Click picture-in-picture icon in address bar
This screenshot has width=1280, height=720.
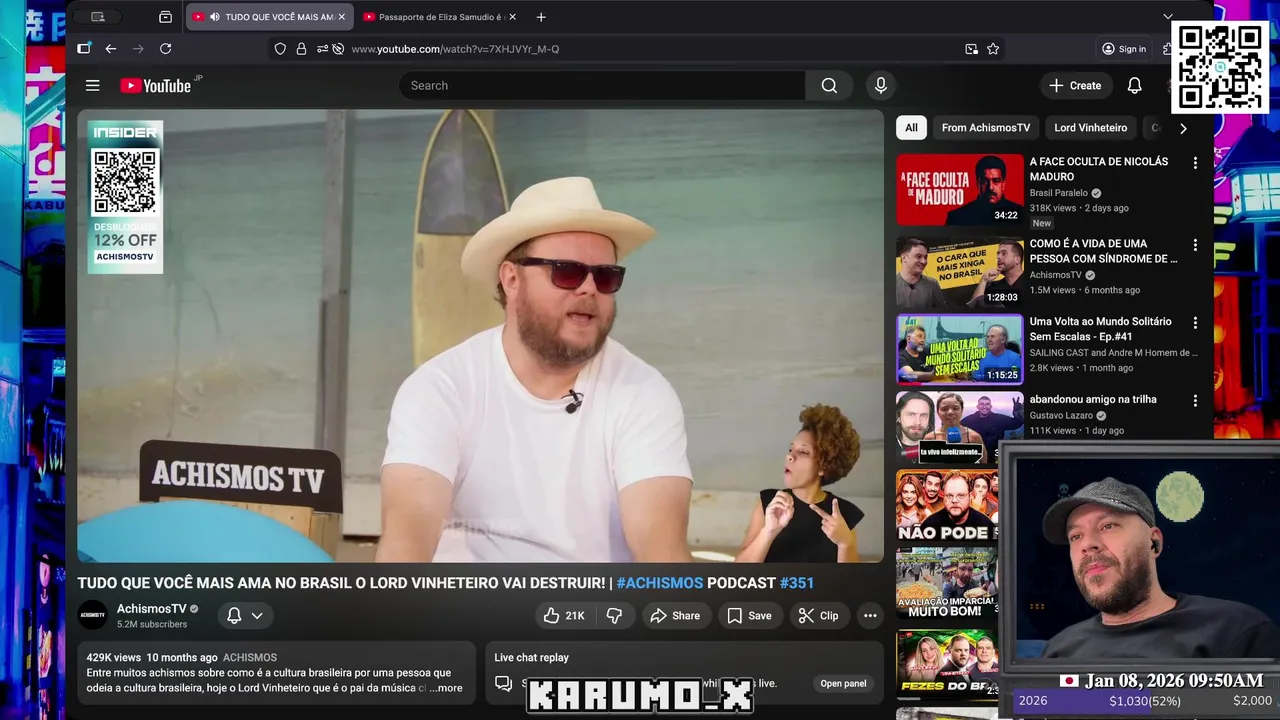coord(971,49)
